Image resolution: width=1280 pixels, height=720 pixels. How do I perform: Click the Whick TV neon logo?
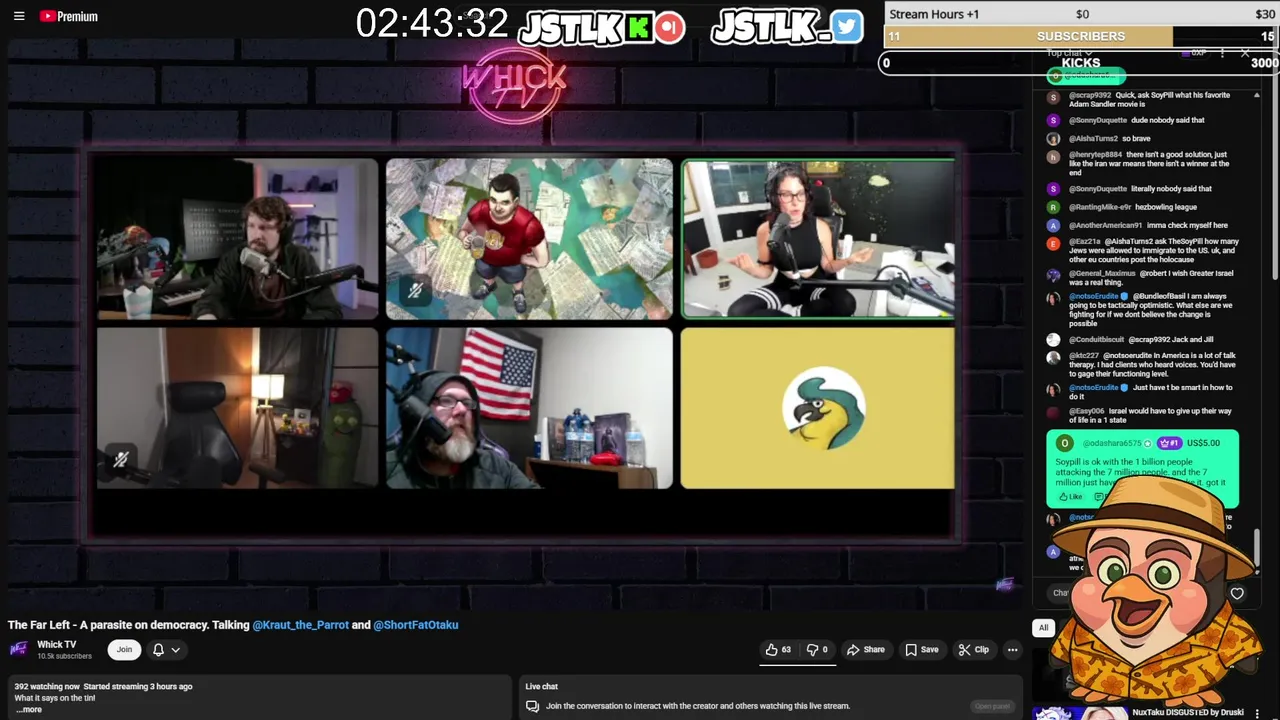pos(514,84)
